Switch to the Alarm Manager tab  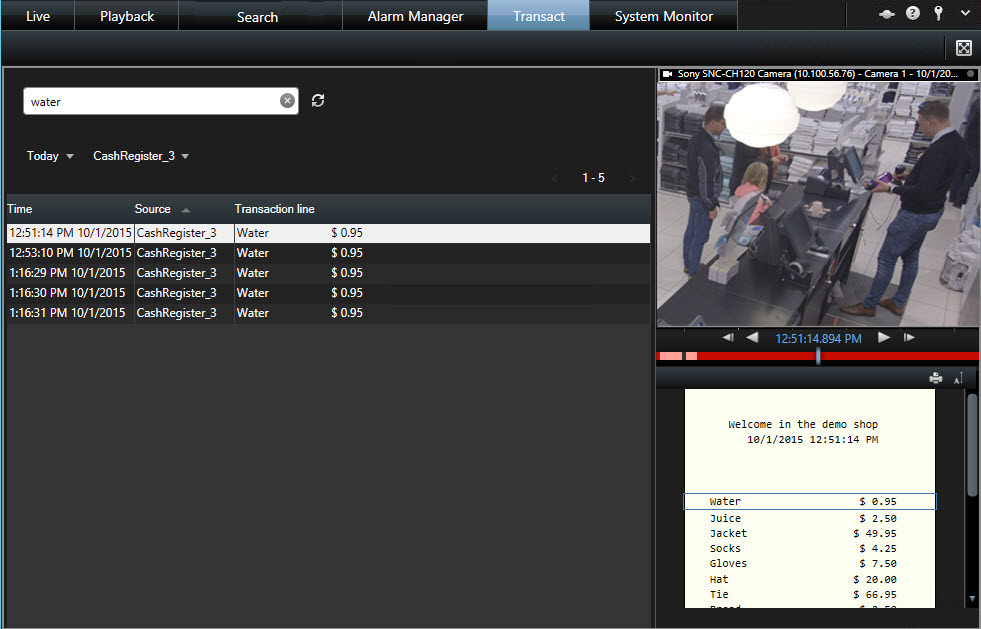[x=415, y=16]
